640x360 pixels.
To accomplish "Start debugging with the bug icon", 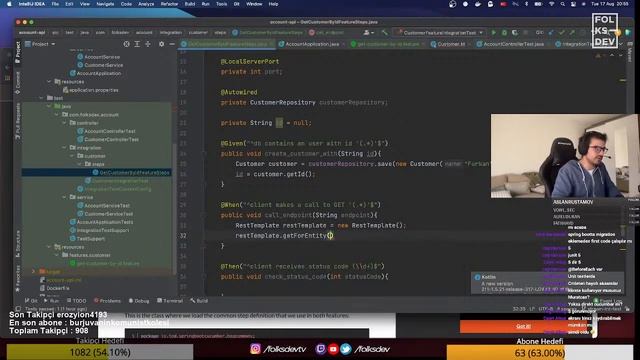I will (x=504, y=32).
